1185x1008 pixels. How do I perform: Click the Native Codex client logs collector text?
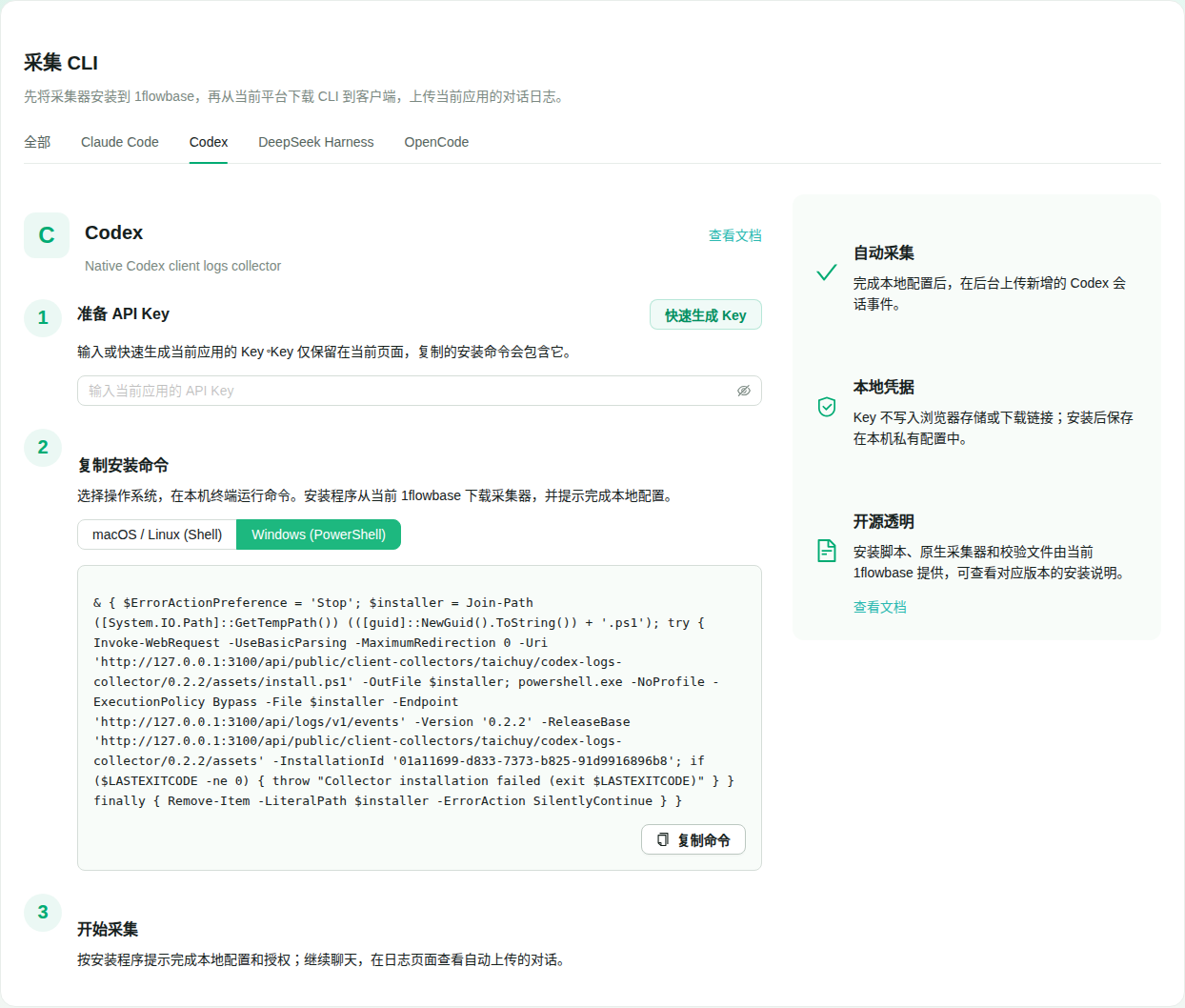pyautogui.click(x=183, y=266)
